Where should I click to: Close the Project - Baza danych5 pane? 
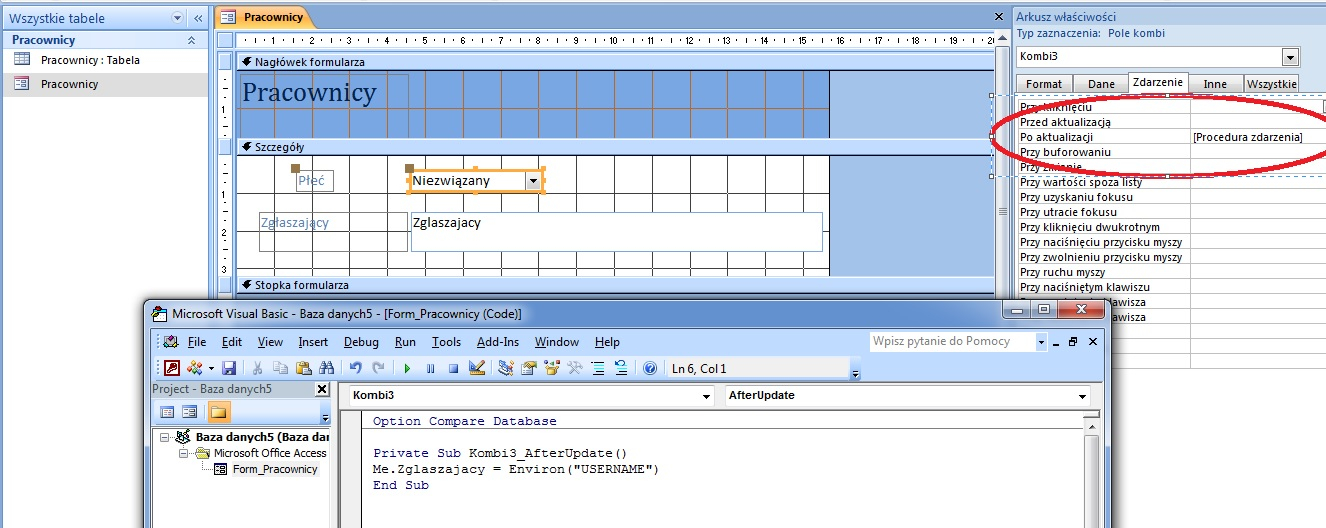coord(321,389)
